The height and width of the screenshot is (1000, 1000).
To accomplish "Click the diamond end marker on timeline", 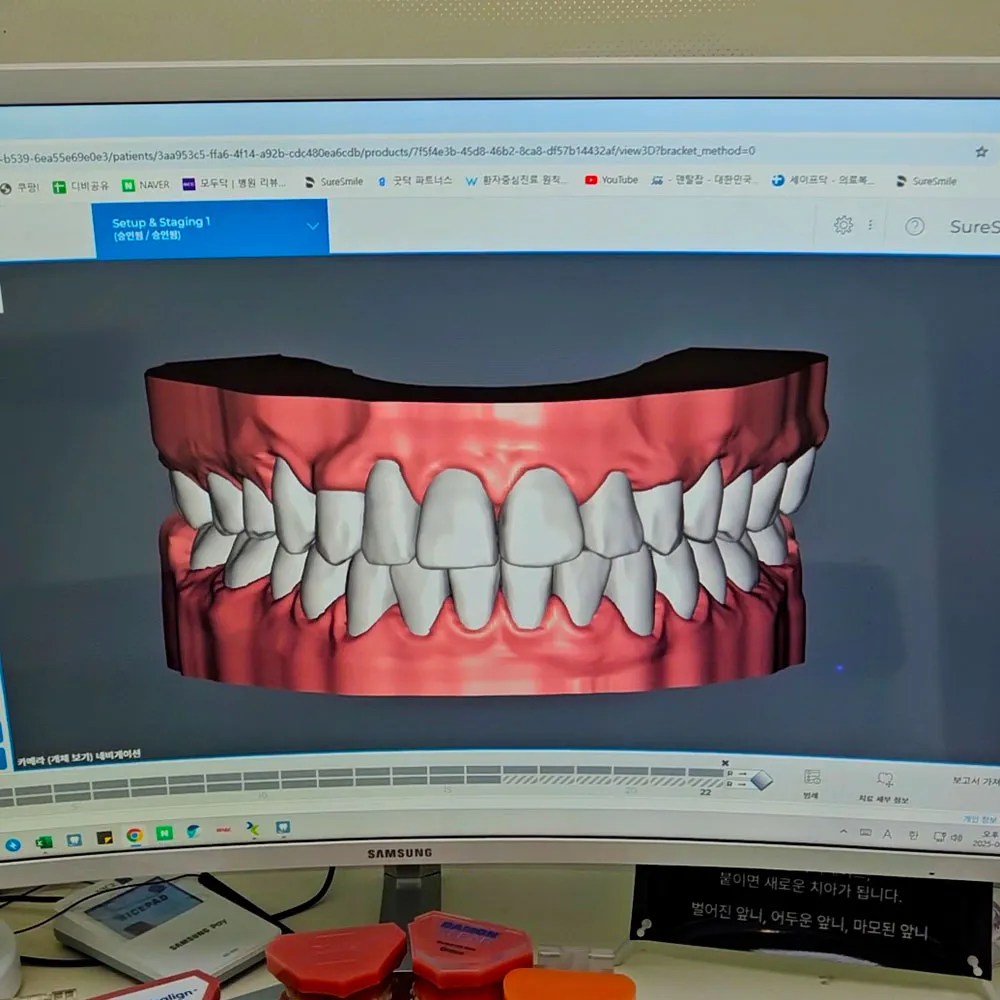I will point(761,779).
